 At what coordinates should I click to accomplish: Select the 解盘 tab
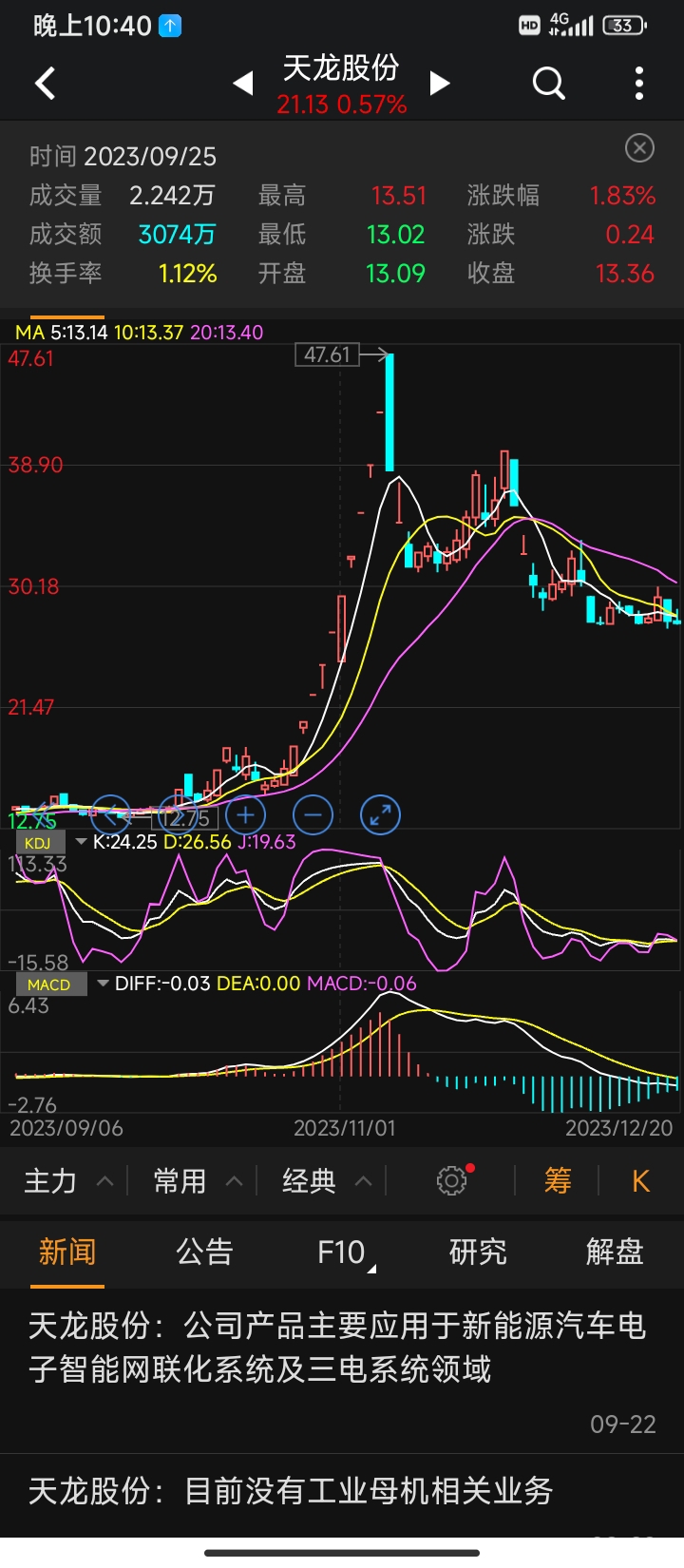click(x=615, y=1252)
